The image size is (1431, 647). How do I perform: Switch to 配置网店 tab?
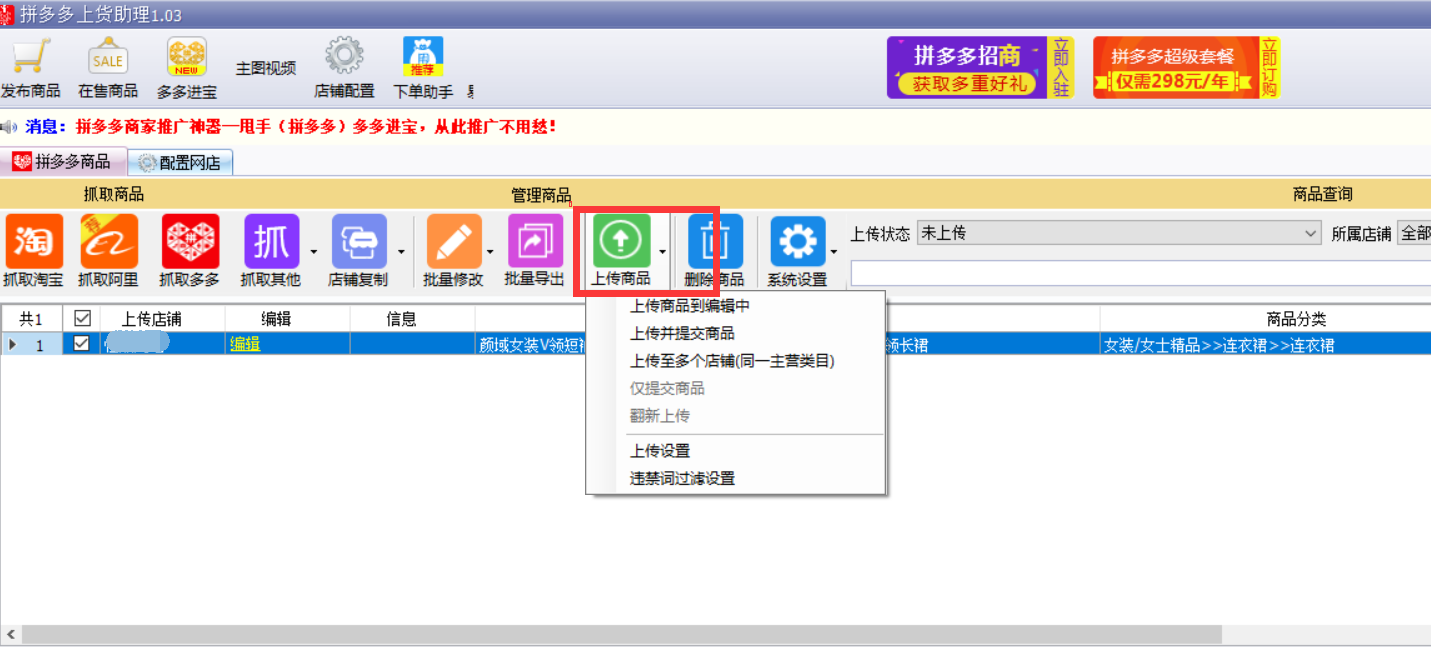point(181,162)
